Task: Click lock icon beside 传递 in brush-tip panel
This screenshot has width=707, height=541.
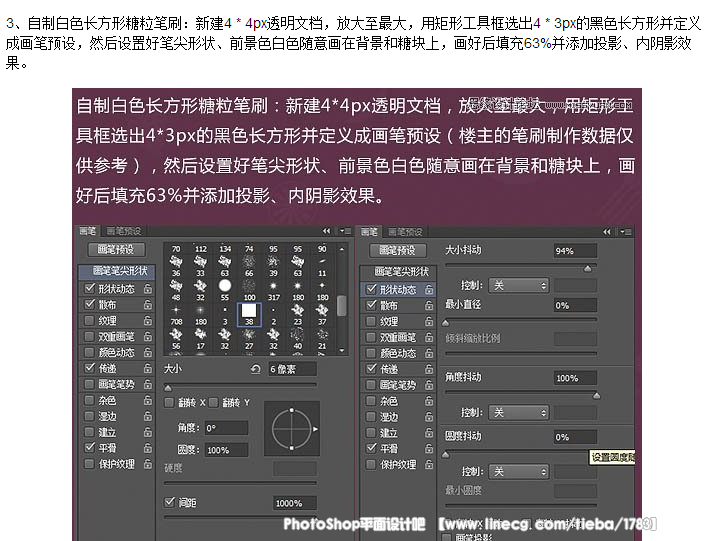Action: pyautogui.click(x=147, y=368)
